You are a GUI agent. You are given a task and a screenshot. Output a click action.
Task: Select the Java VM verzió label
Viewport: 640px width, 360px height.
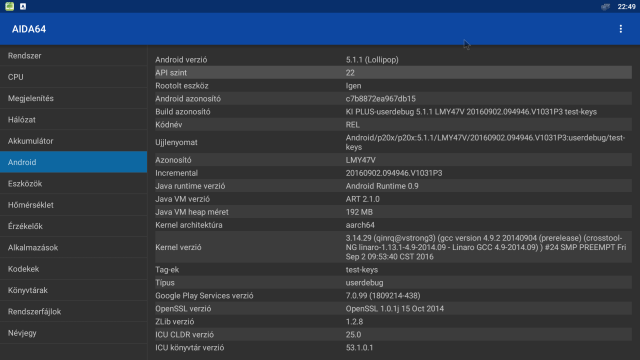[182, 199]
